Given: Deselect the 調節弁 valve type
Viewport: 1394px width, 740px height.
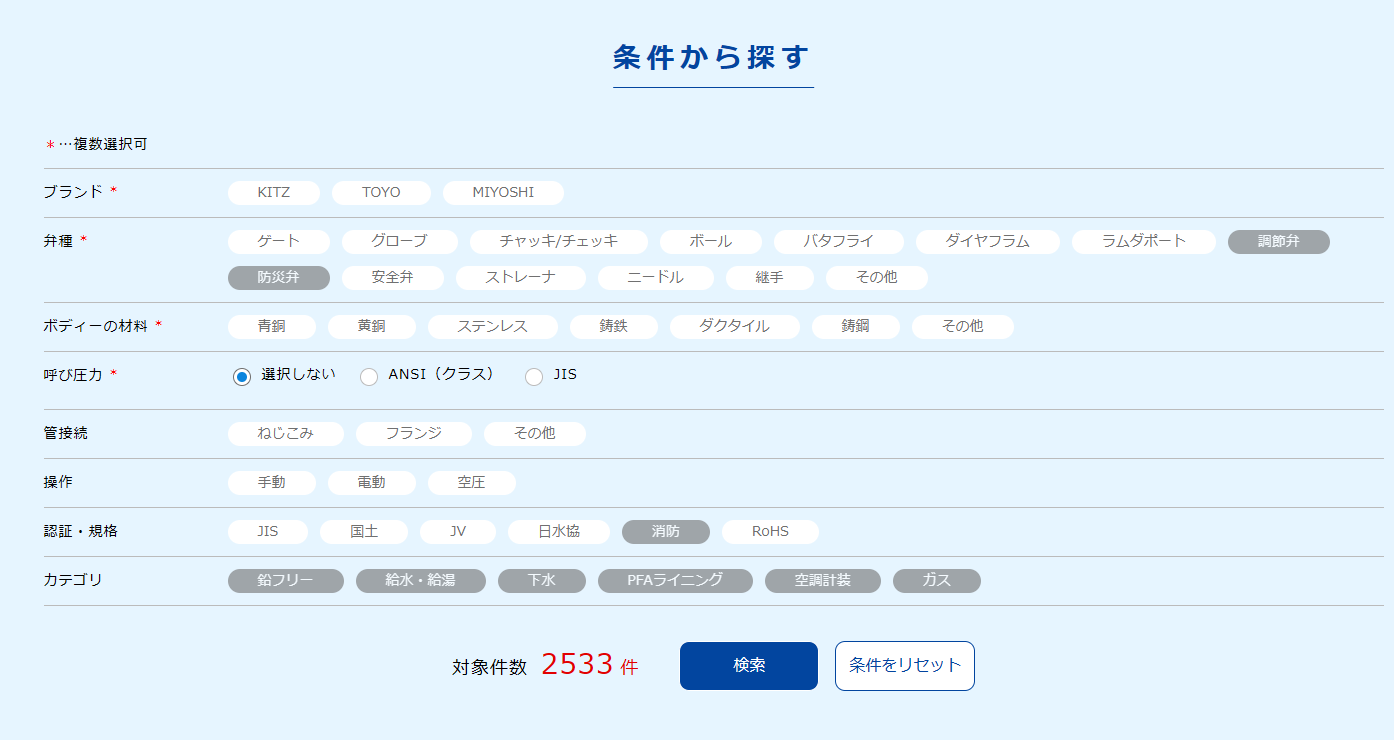Looking at the screenshot, I should point(1278,241).
